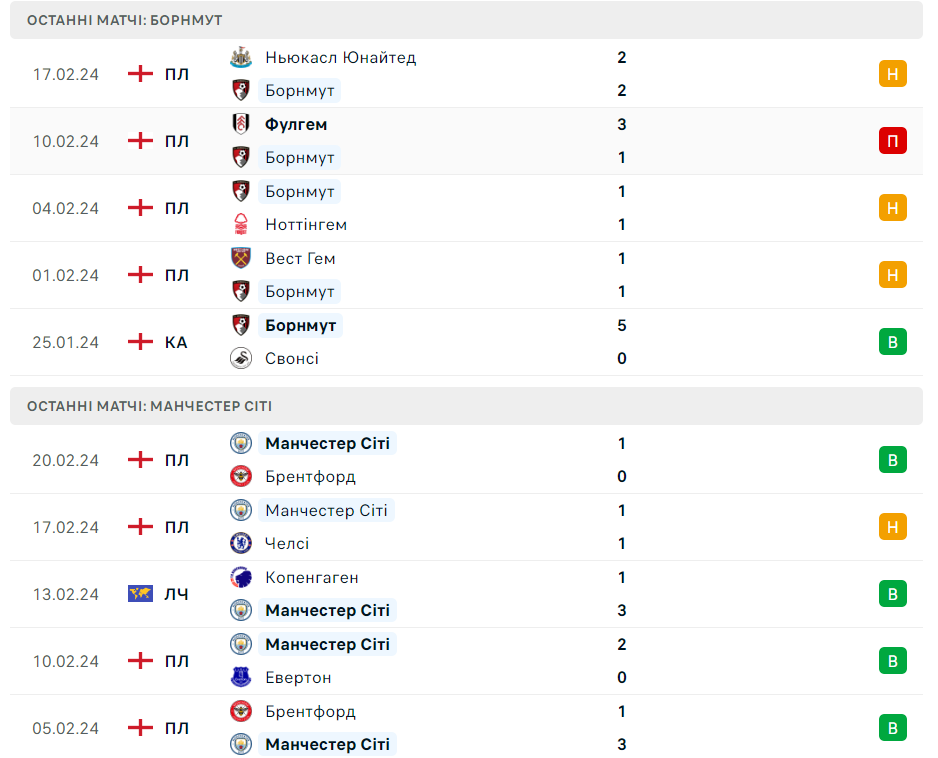The width and height of the screenshot is (938, 758).
Task: Select the 25.01.24 cup match date
Action: pos(66,342)
